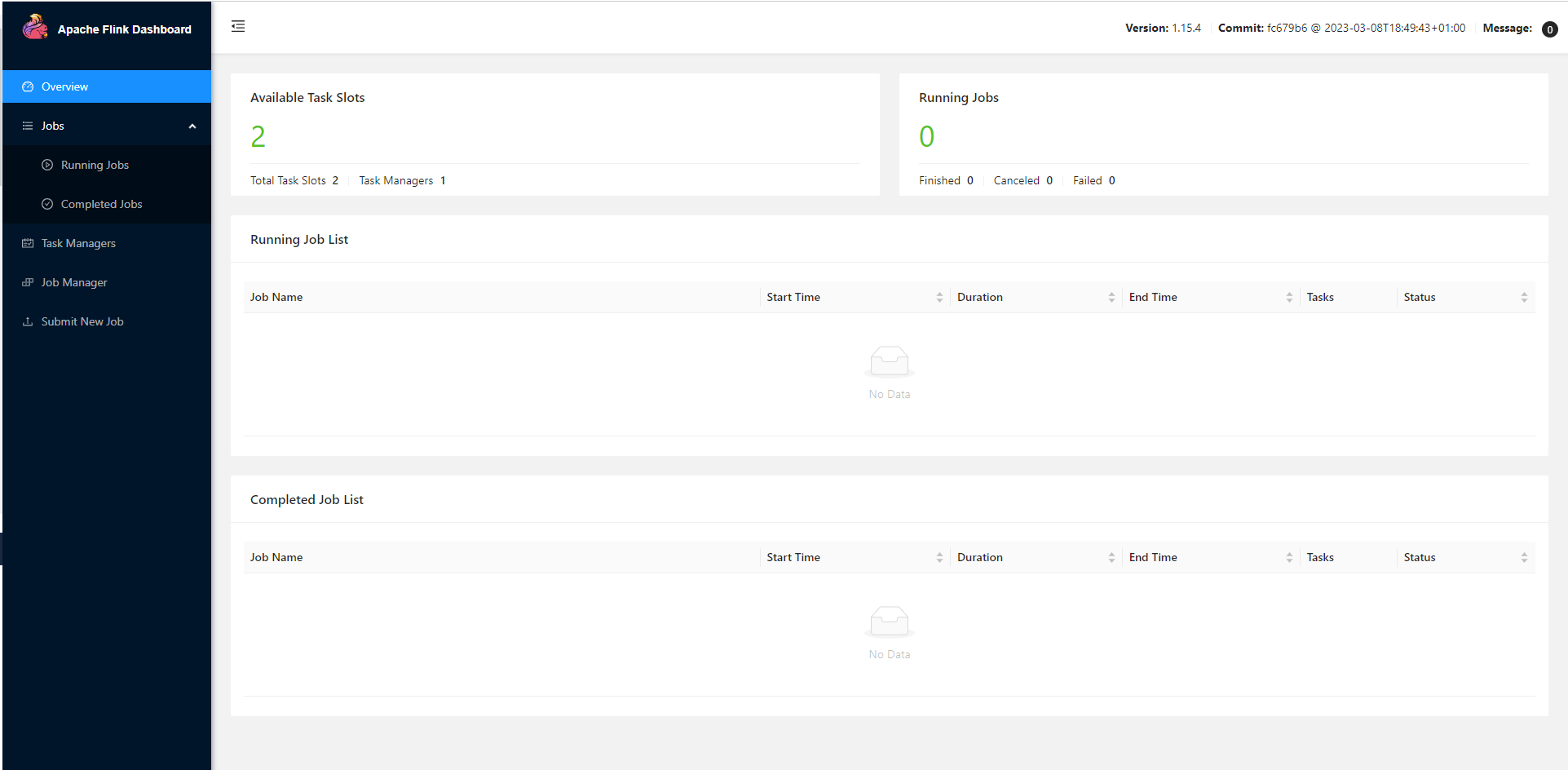Click the Overview dashboard icon in sidebar
The height and width of the screenshot is (770, 1568).
(28, 86)
